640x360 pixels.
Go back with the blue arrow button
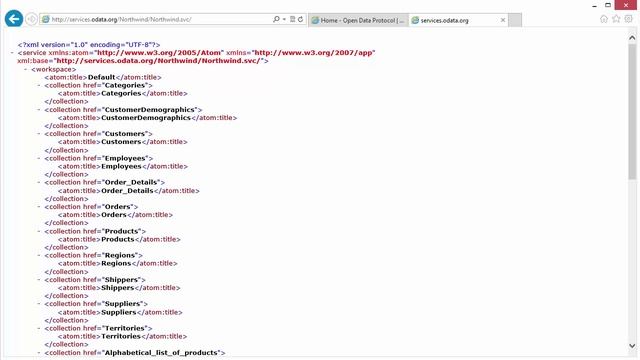pos(14,19)
